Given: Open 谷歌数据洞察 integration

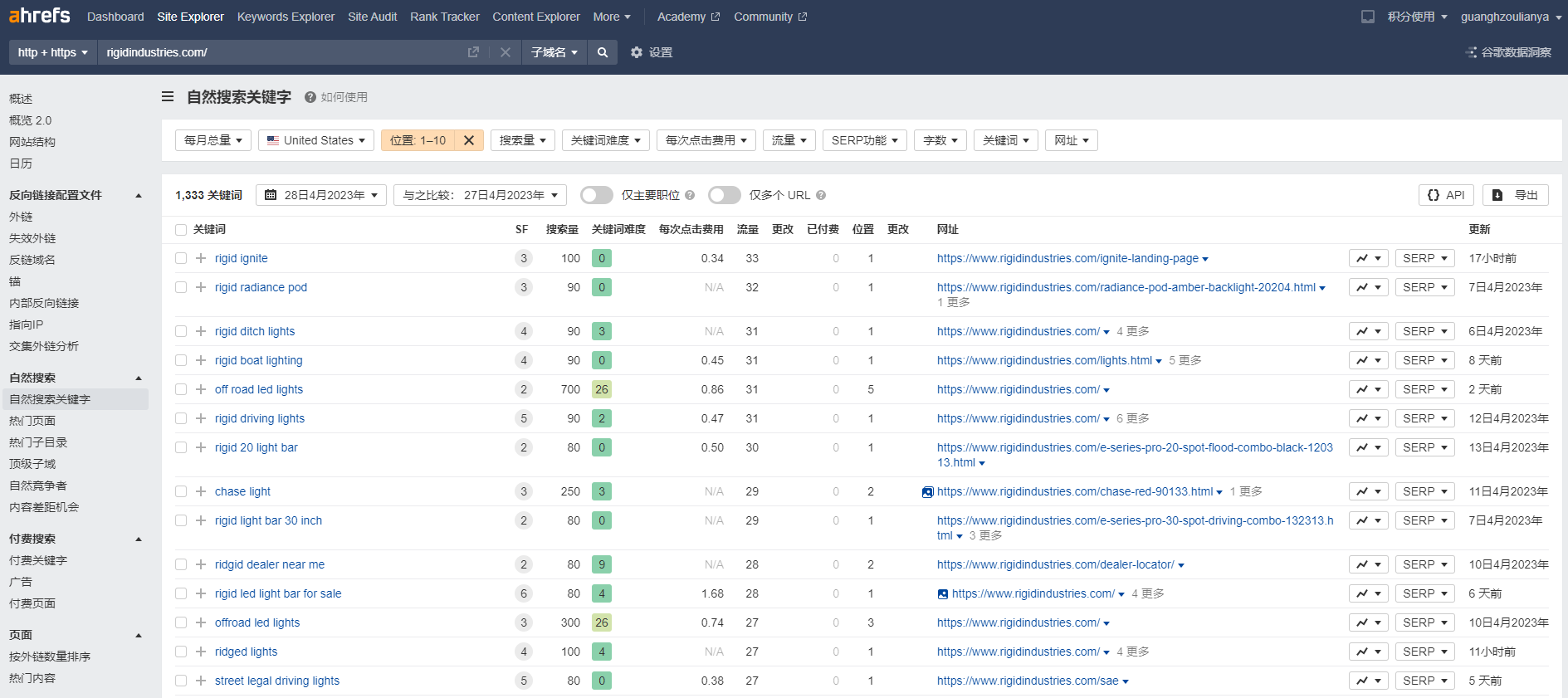Looking at the screenshot, I should pos(1509,52).
